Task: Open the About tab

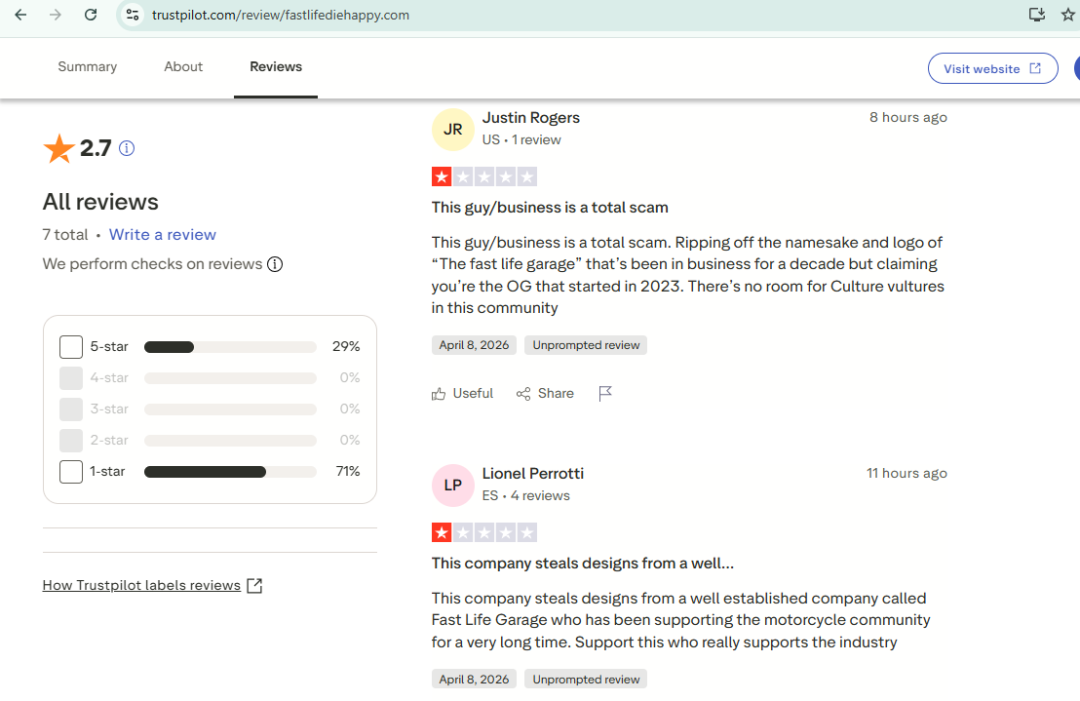Action: click(x=183, y=67)
